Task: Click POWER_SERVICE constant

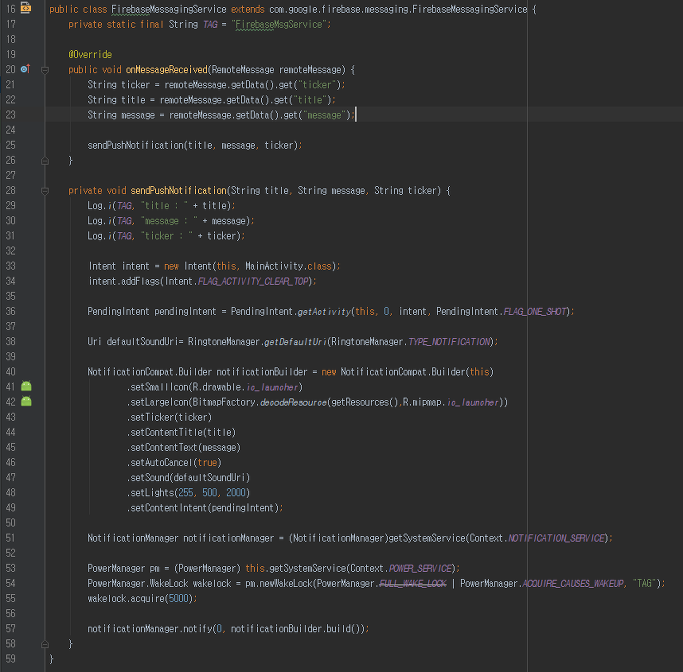Action: (420, 568)
